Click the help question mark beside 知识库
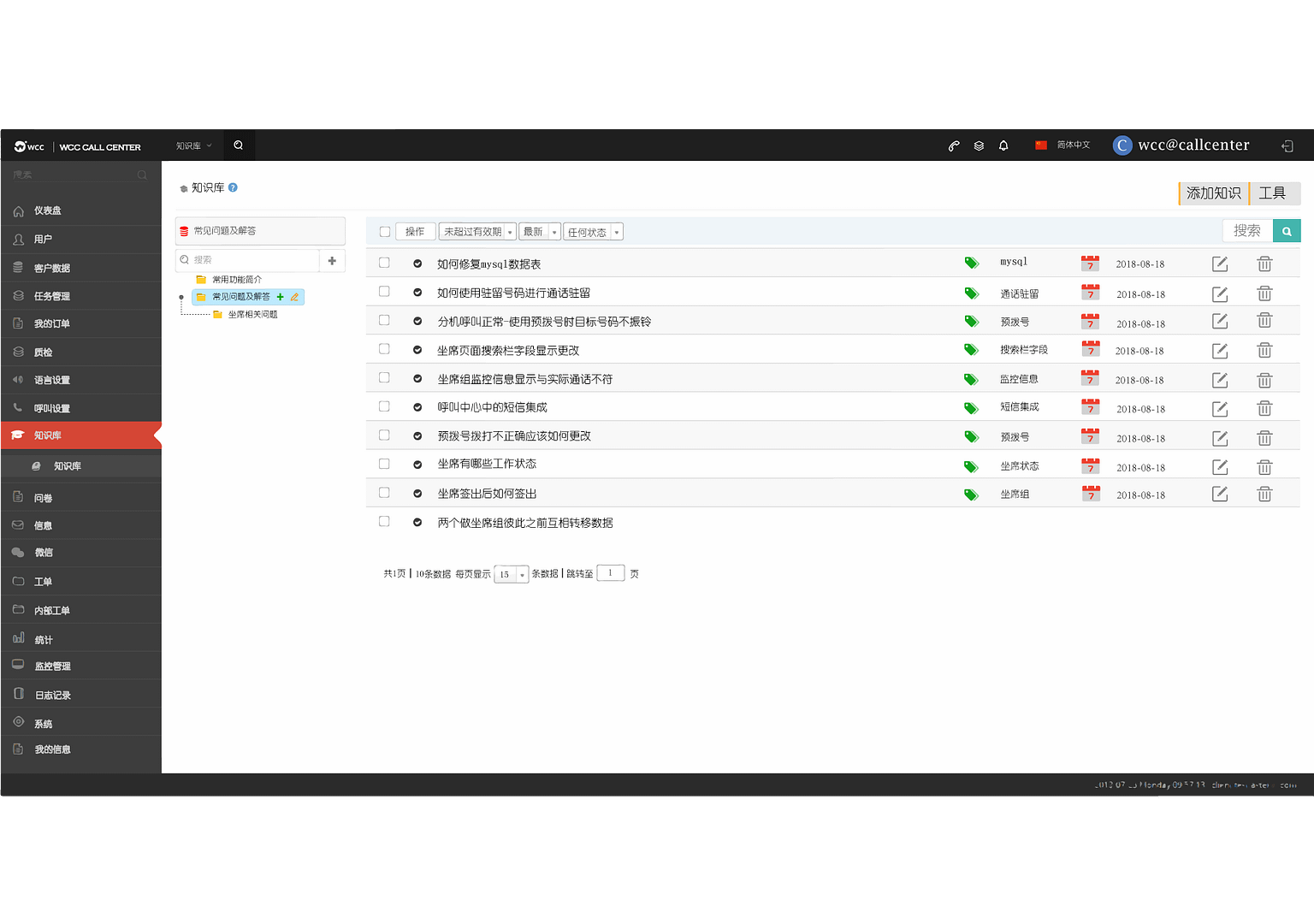The height and width of the screenshot is (924, 1314). 233,187
